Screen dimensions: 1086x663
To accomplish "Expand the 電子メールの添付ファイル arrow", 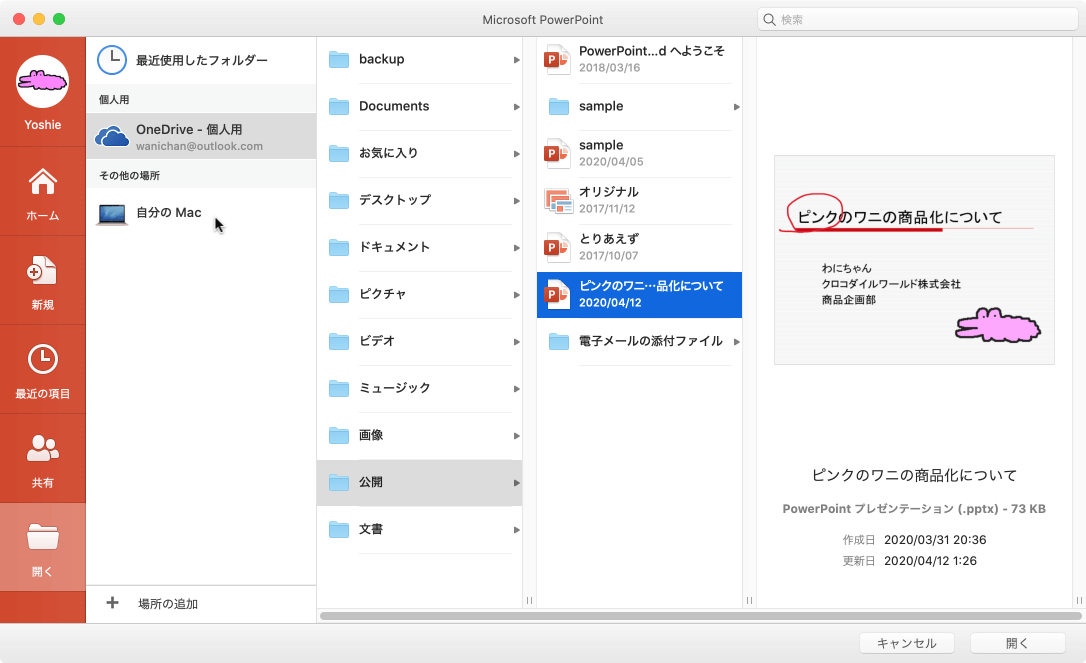I will click(x=737, y=342).
